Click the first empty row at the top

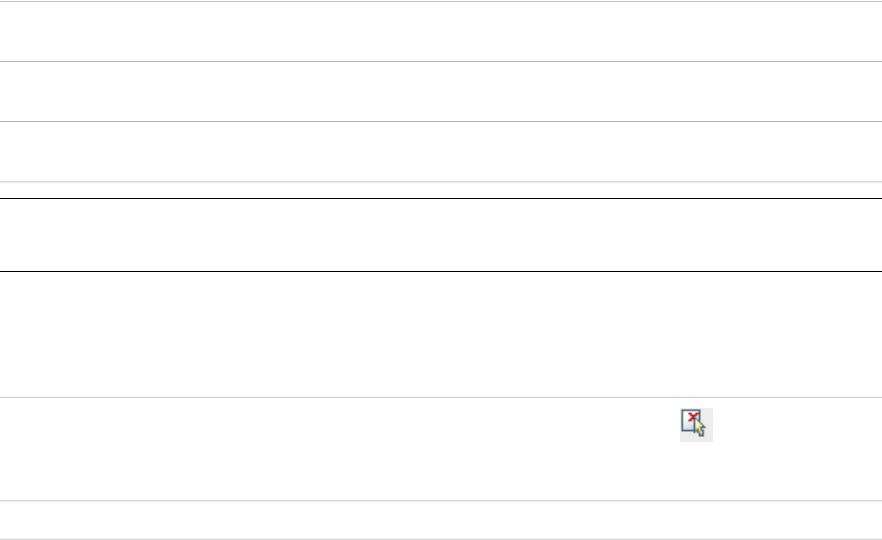point(440,31)
